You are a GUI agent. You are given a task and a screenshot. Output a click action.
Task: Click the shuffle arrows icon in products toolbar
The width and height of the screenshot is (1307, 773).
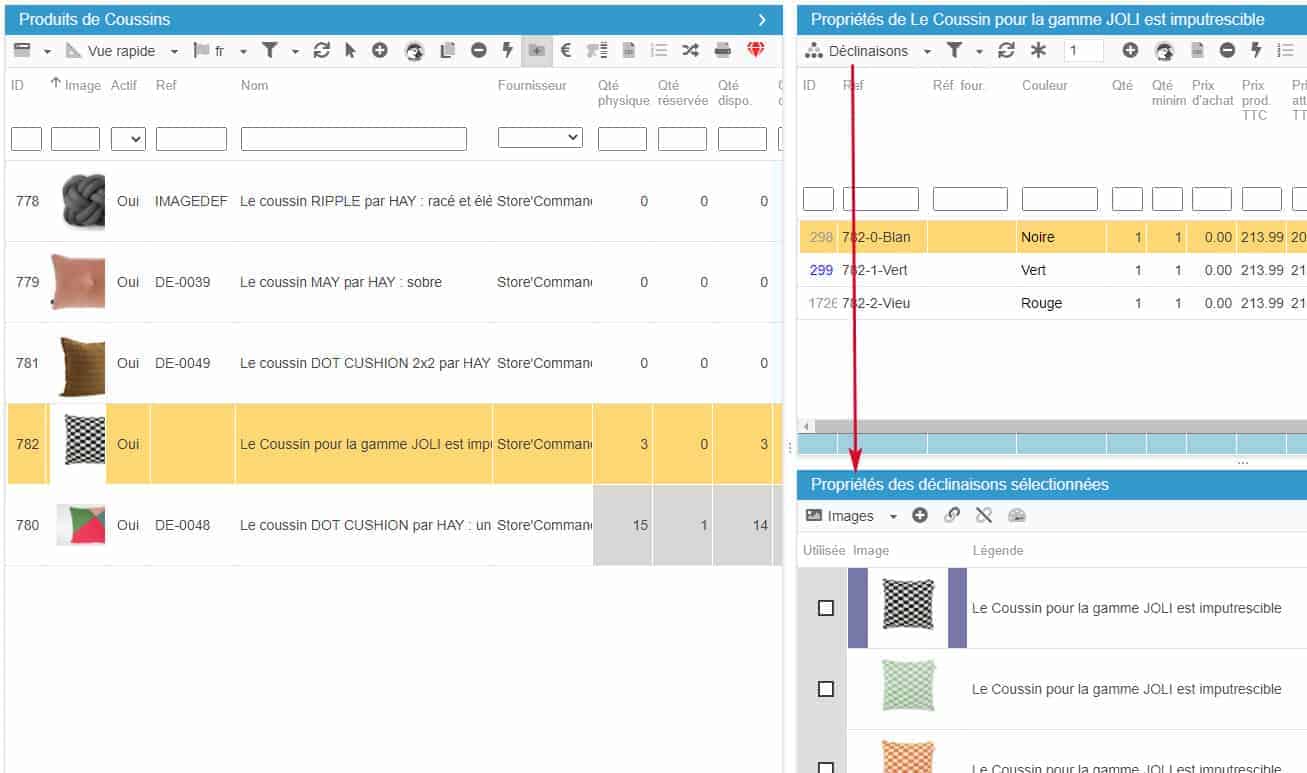(x=690, y=50)
